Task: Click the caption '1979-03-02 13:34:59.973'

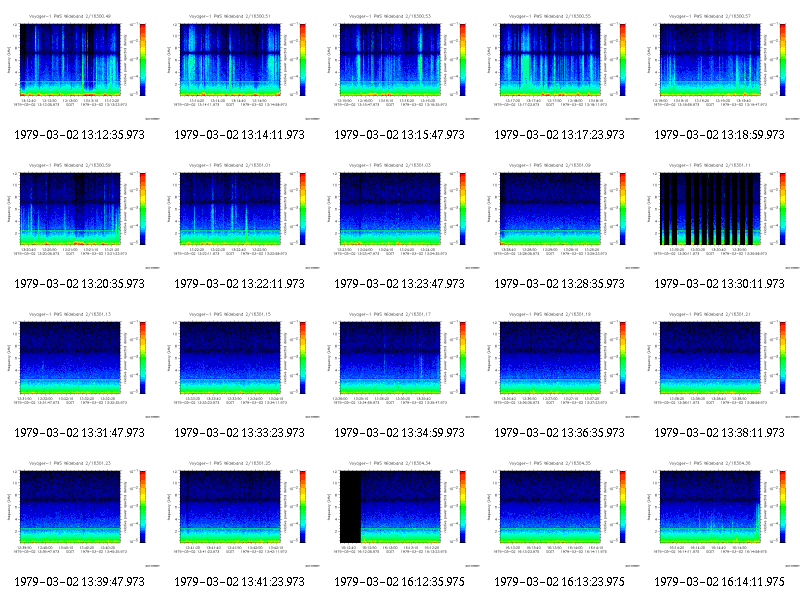Action: click(x=399, y=433)
